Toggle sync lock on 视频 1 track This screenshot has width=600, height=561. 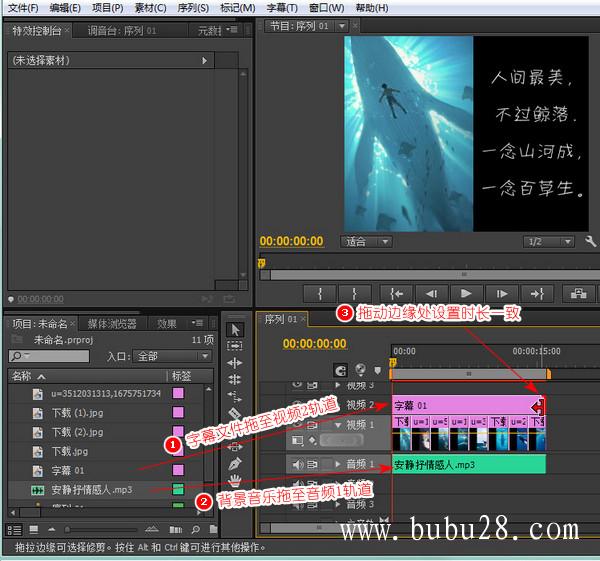coord(313,425)
